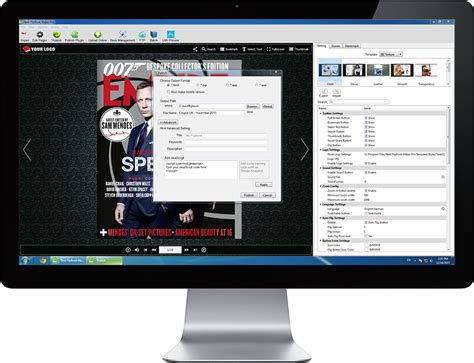
Task: Open the Book Management tool
Action: pos(122,36)
